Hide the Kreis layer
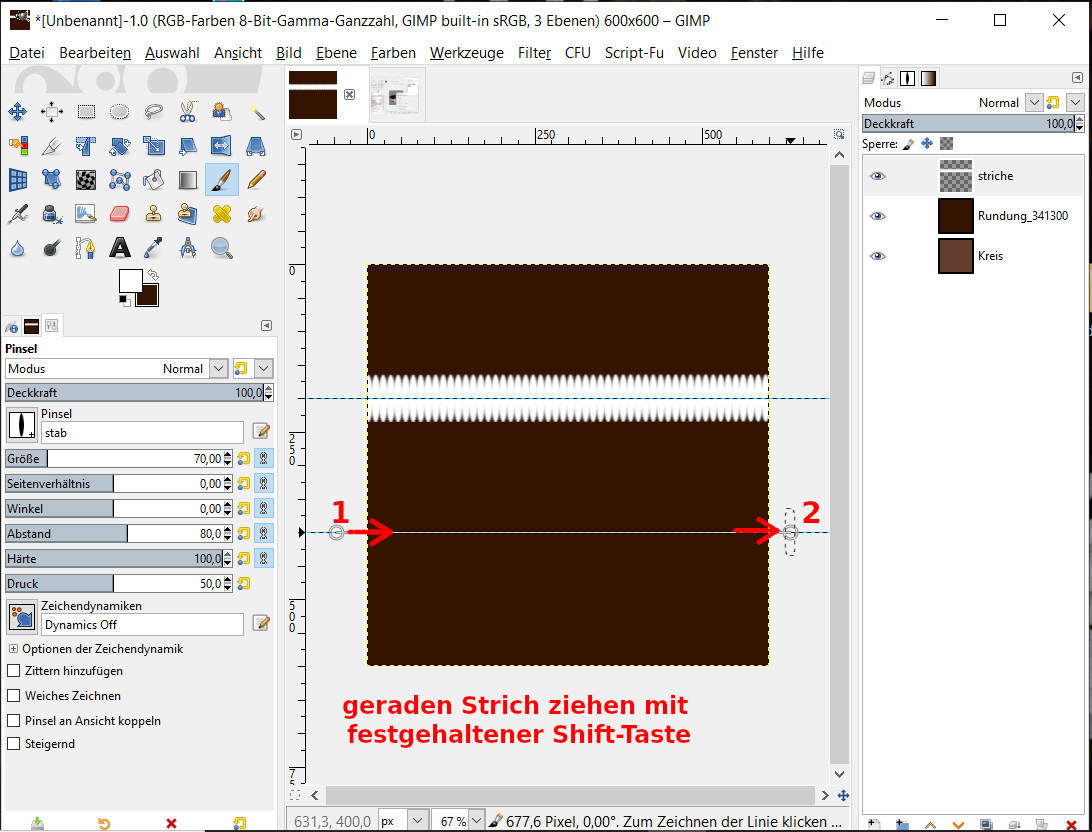The image size is (1092, 832). pos(878,256)
